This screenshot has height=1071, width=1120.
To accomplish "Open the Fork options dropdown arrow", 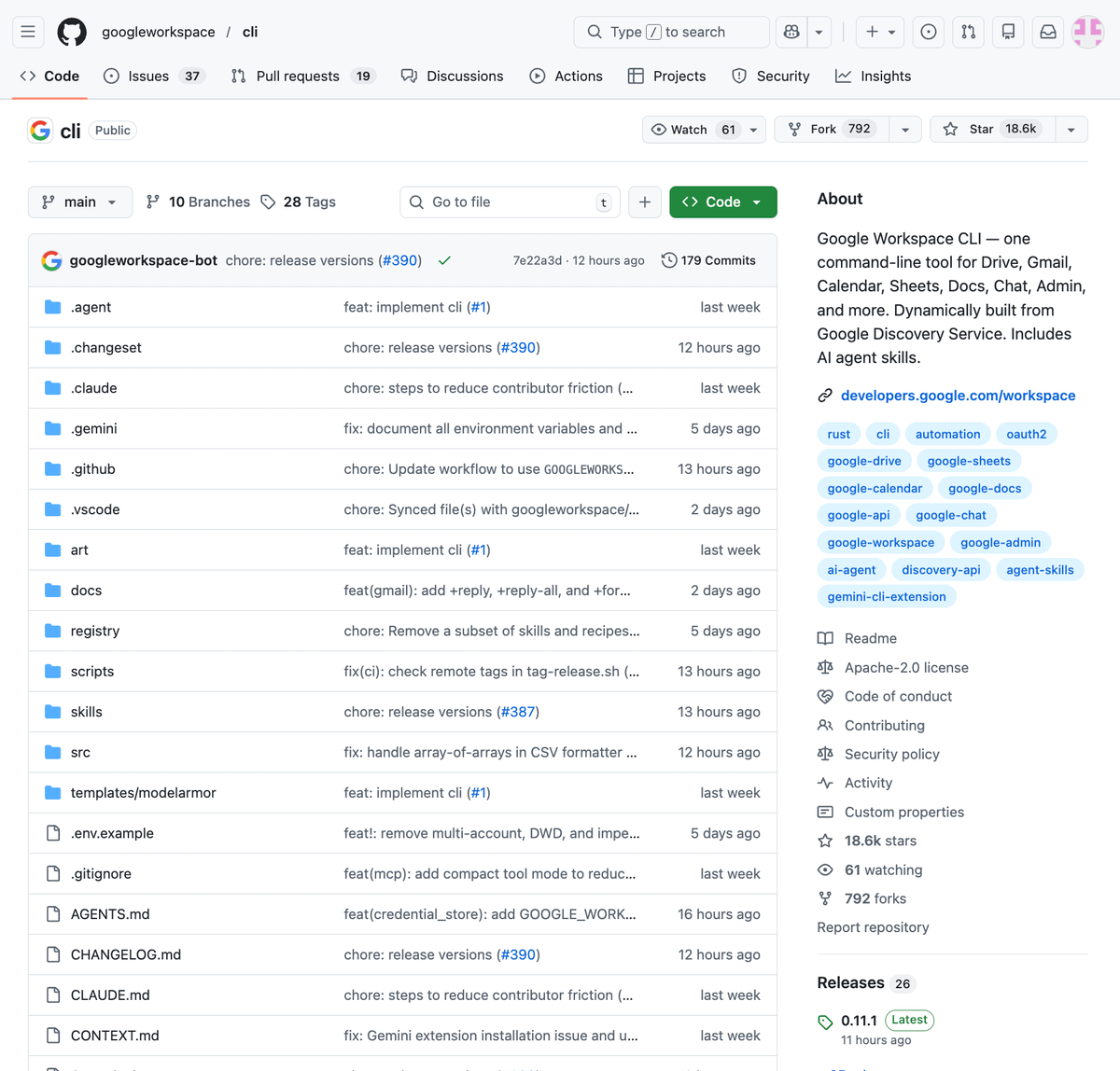I will (905, 130).
